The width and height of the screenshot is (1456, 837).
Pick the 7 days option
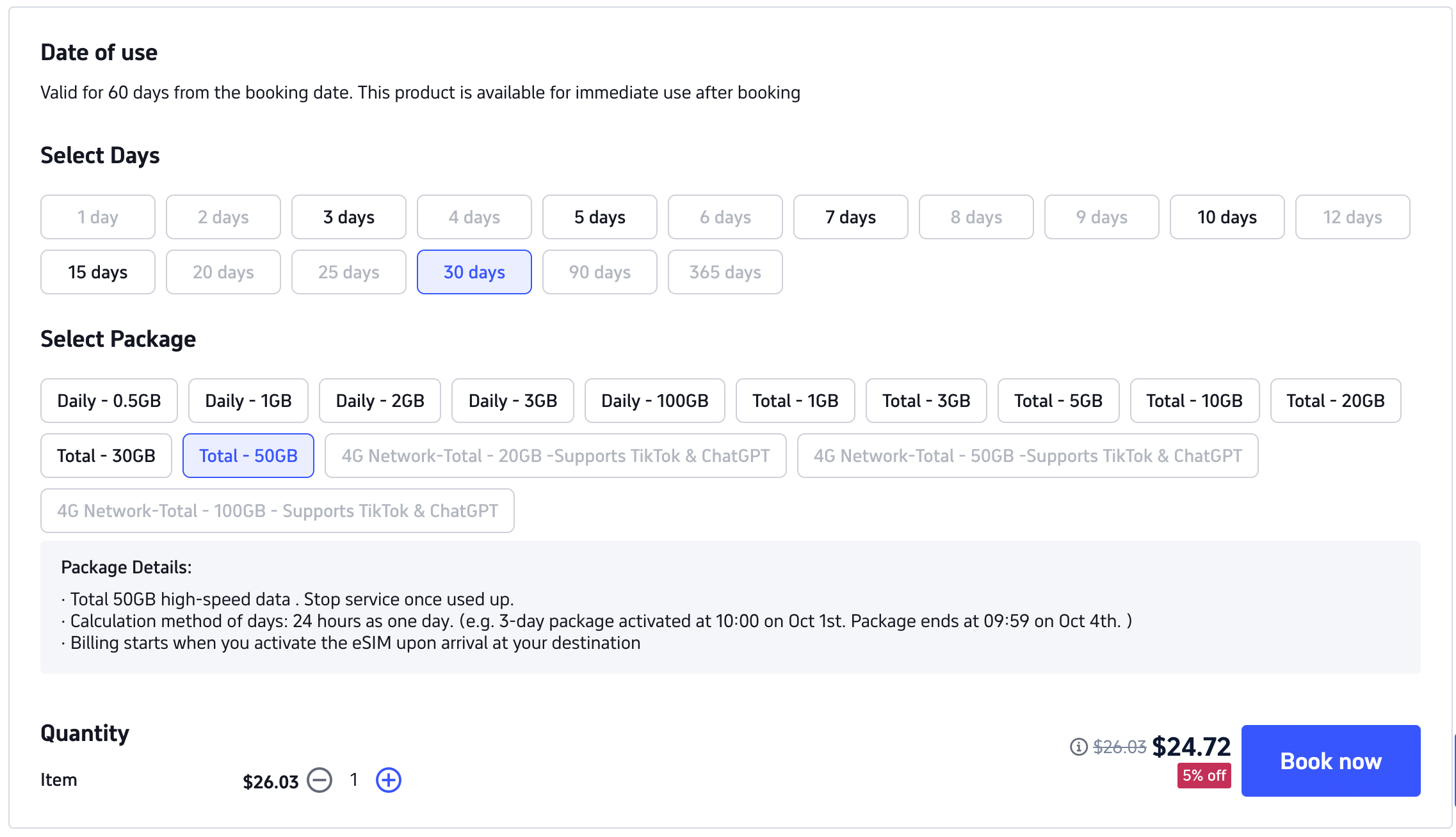[850, 218]
